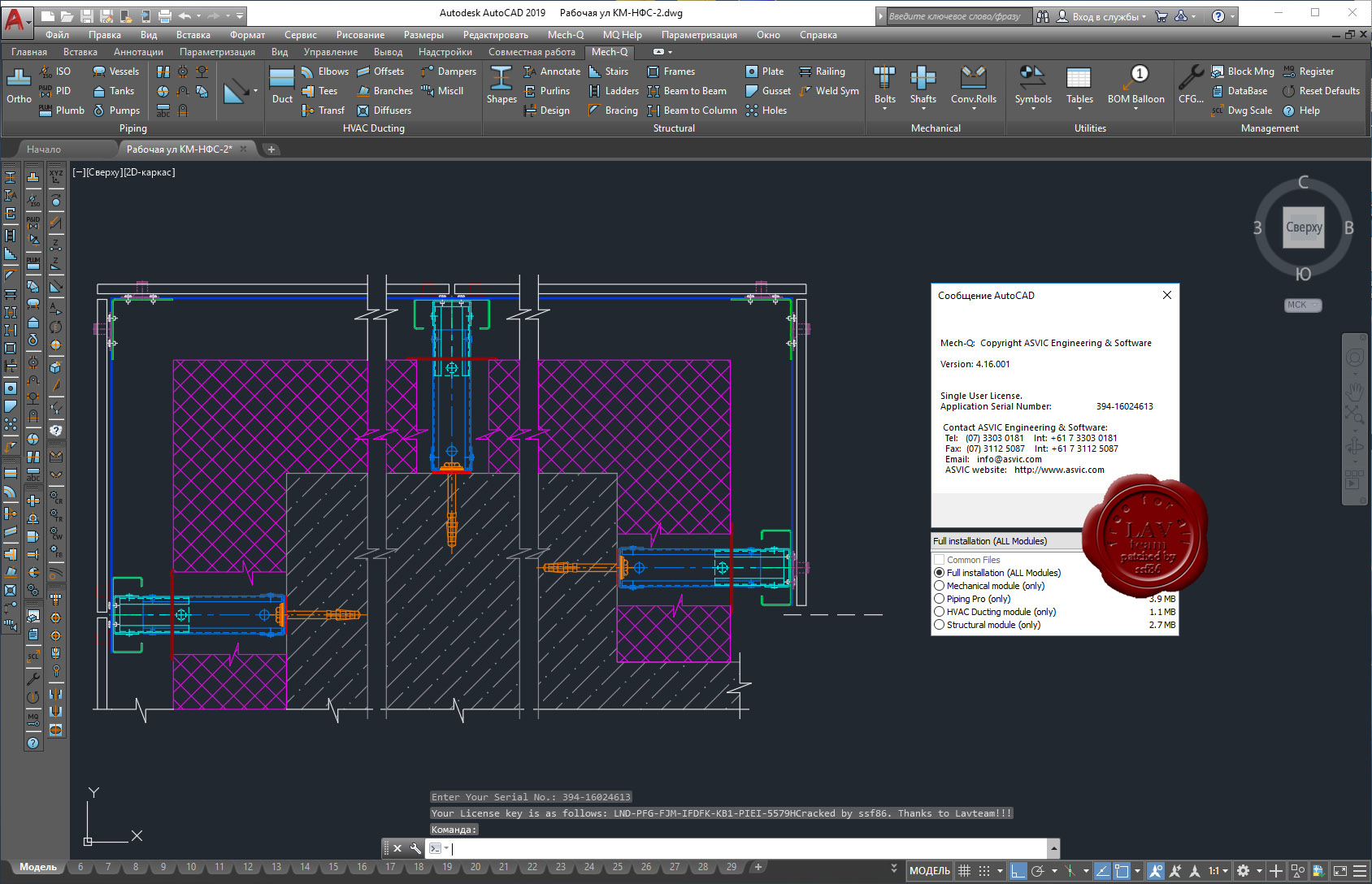Viewport: 1372px width, 884px height.
Task: Click the Conv.Rolls tool
Action: (x=974, y=86)
